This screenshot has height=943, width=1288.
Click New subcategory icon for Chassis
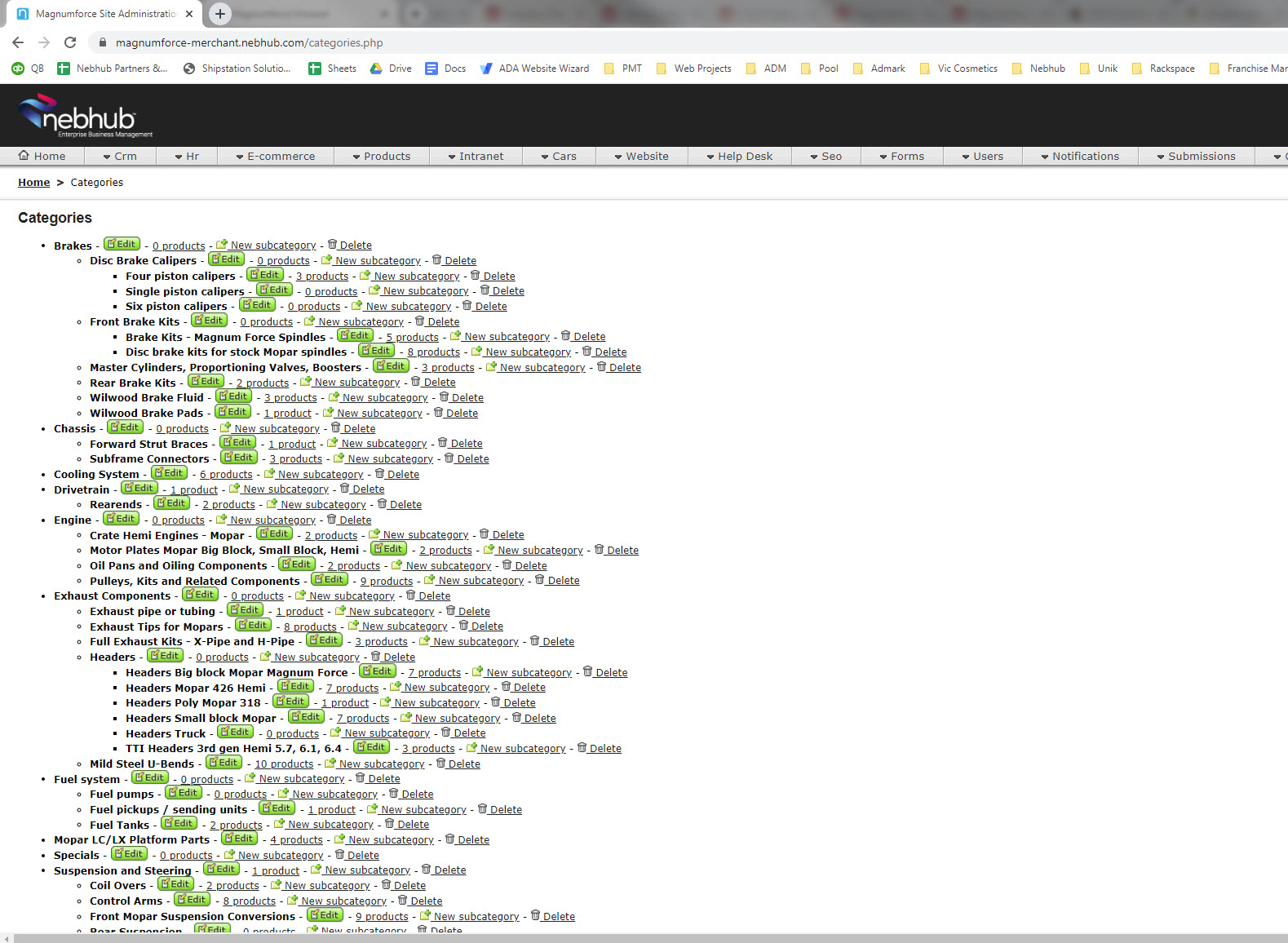pyautogui.click(x=225, y=428)
